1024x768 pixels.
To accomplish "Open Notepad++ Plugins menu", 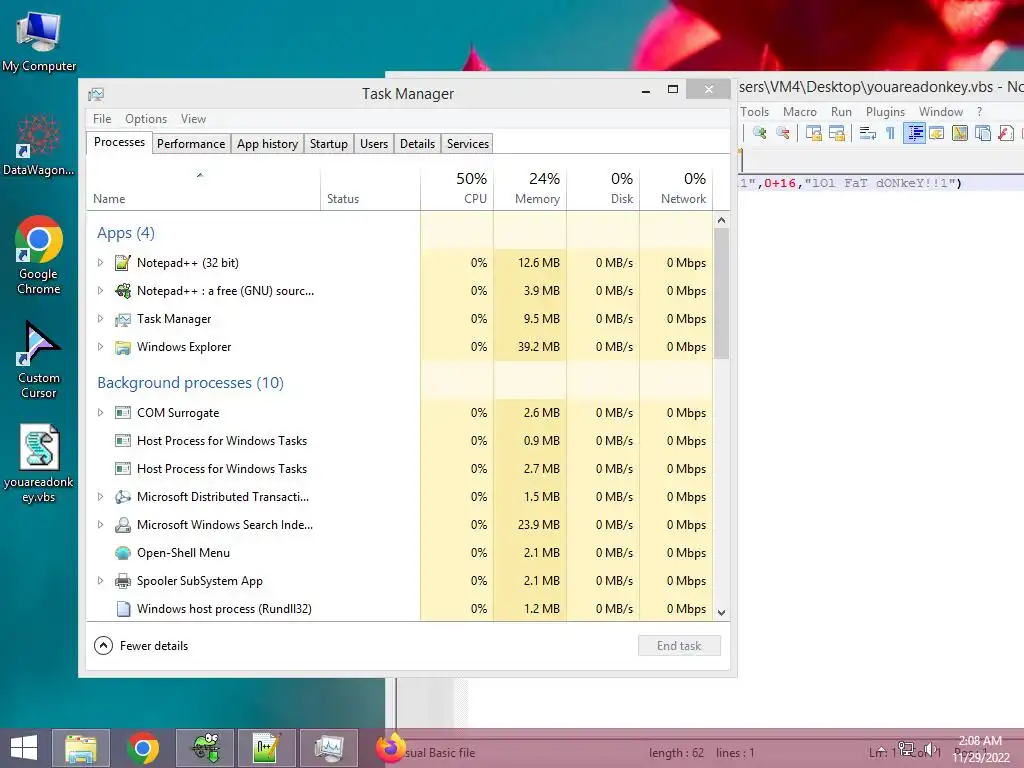I will [886, 112].
